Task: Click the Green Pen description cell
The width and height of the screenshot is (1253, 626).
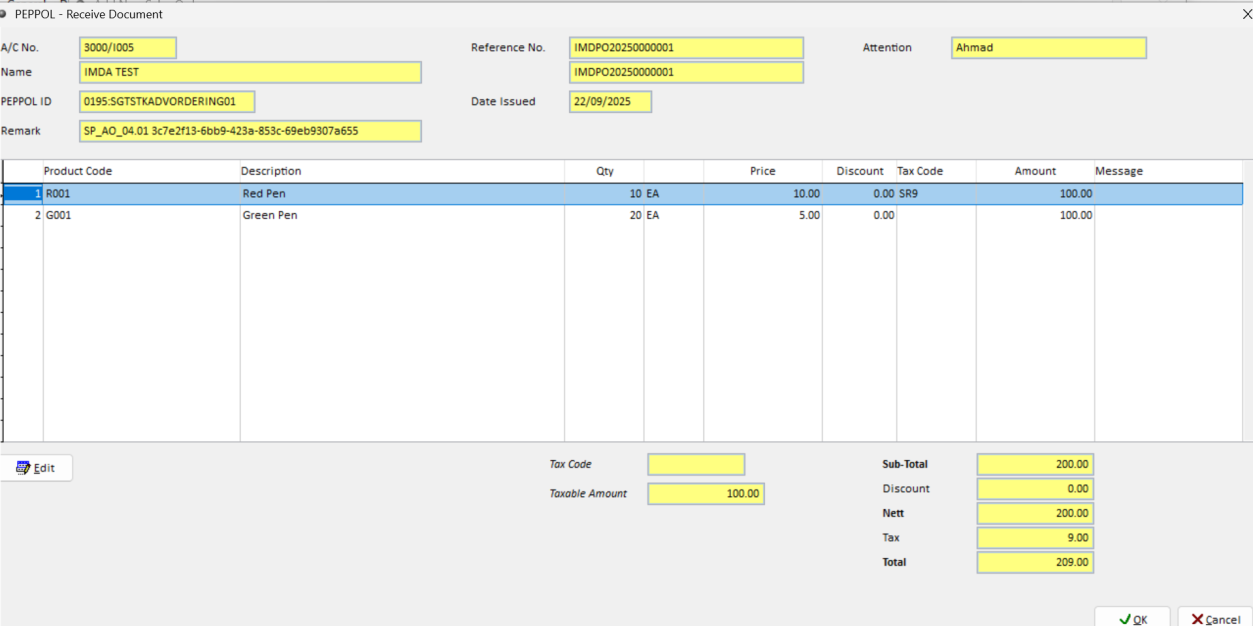Action: pos(402,215)
